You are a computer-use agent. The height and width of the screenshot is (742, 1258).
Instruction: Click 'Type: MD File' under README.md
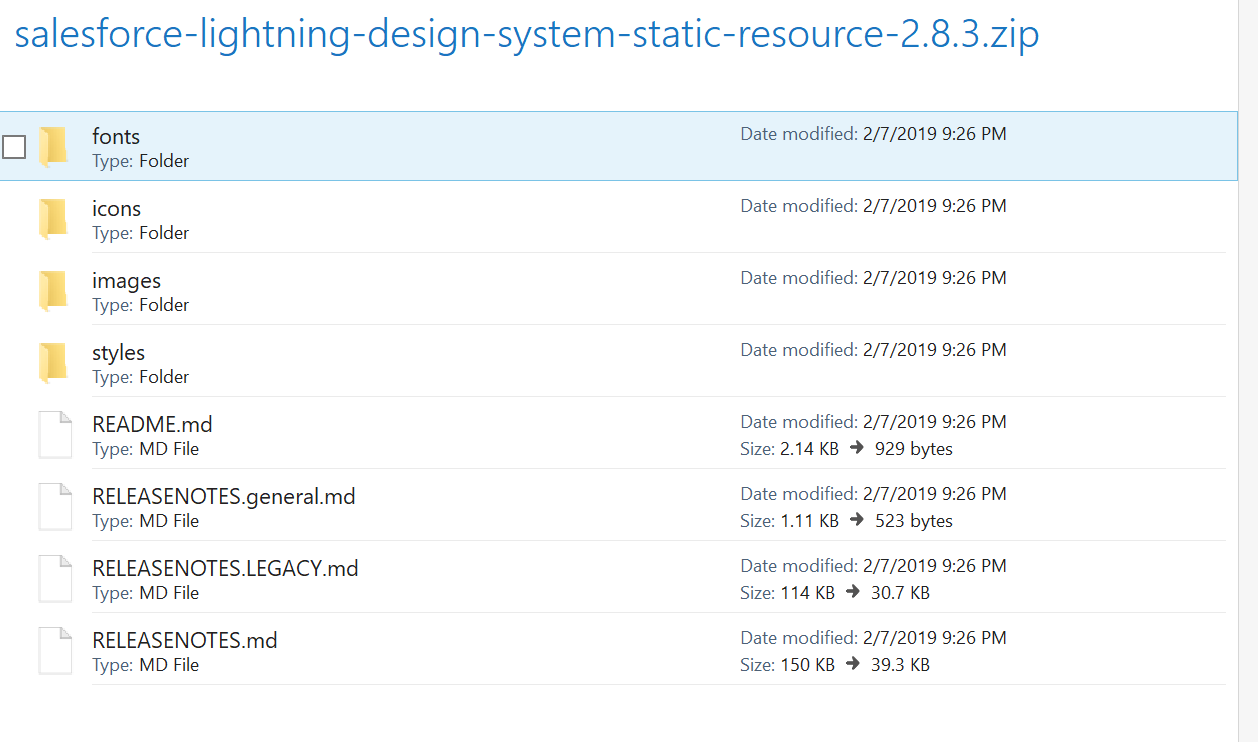point(146,449)
